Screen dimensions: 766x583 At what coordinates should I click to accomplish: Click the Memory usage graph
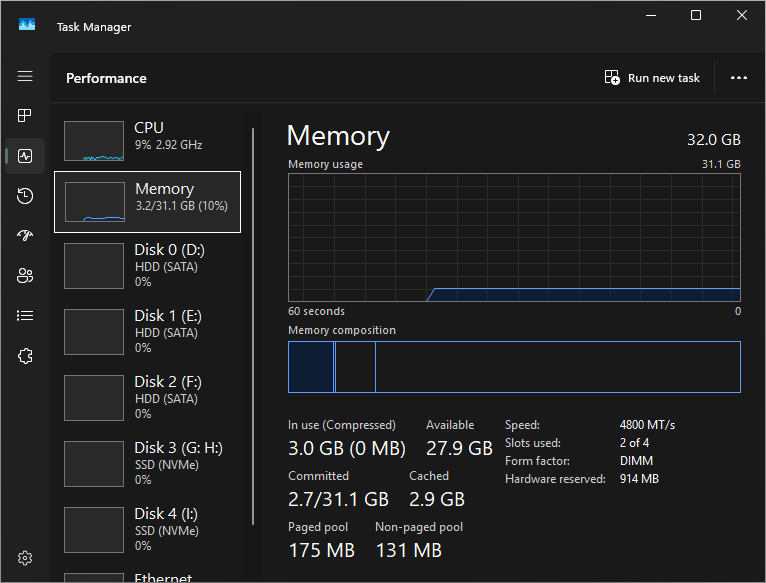514,238
